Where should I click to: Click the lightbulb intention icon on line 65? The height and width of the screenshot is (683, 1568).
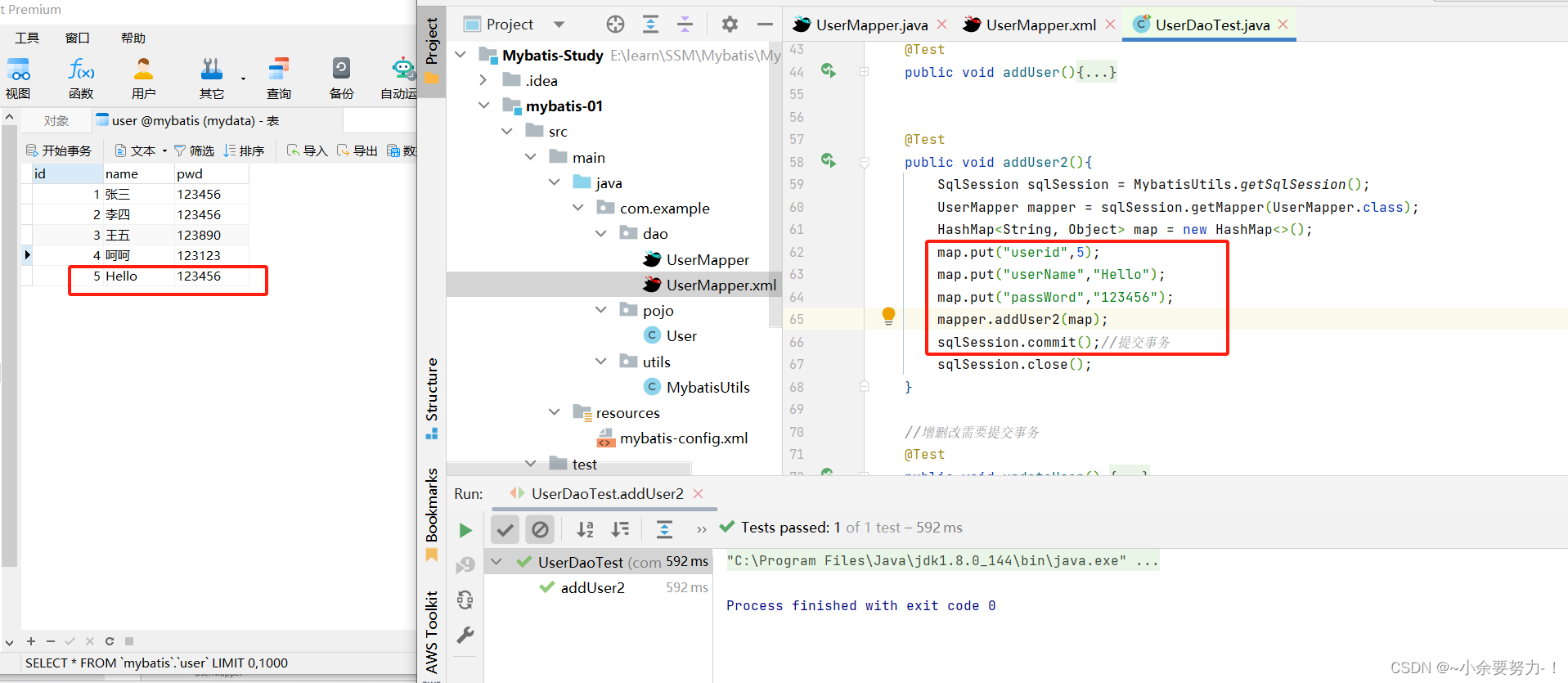[888, 317]
